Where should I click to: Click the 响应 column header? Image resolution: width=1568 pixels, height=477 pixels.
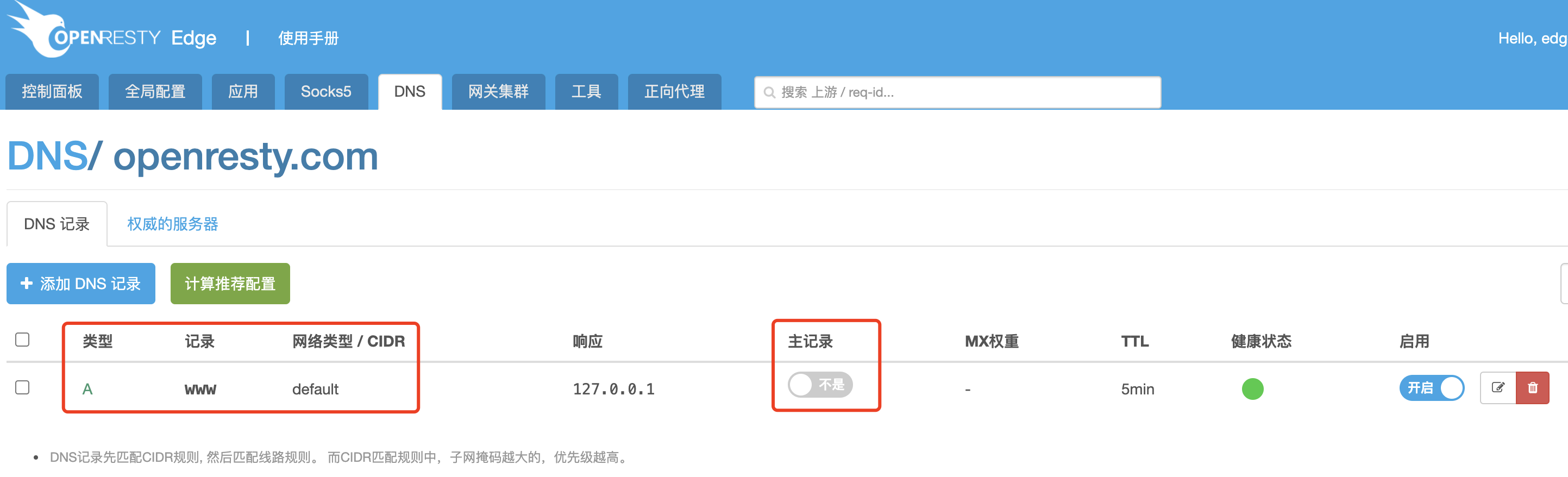(x=588, y=341)
